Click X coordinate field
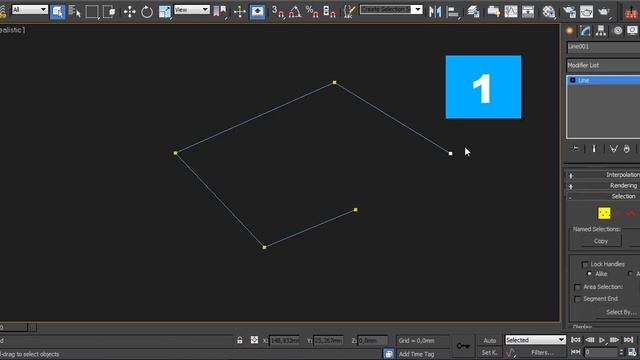Image resolution: width=640 pixels, height=360 pixels. click(x=284, y=340)
